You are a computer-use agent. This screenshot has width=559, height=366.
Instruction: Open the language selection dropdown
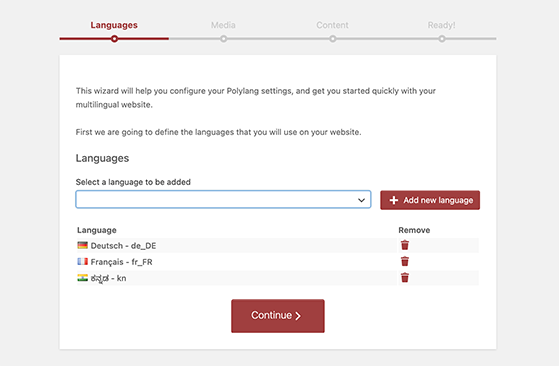(x=223, y=200)
